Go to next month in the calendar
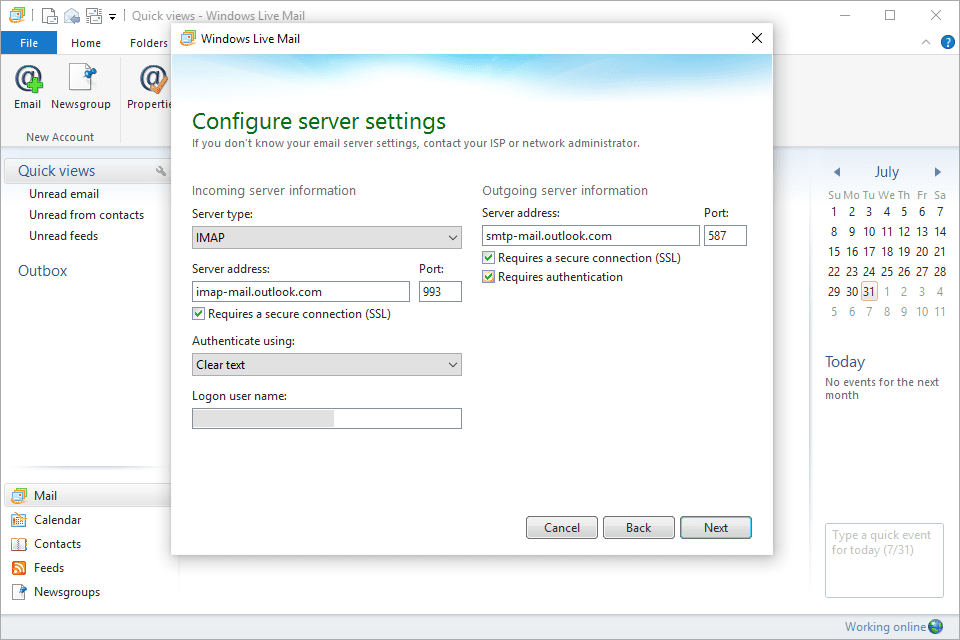 [937, 172]
